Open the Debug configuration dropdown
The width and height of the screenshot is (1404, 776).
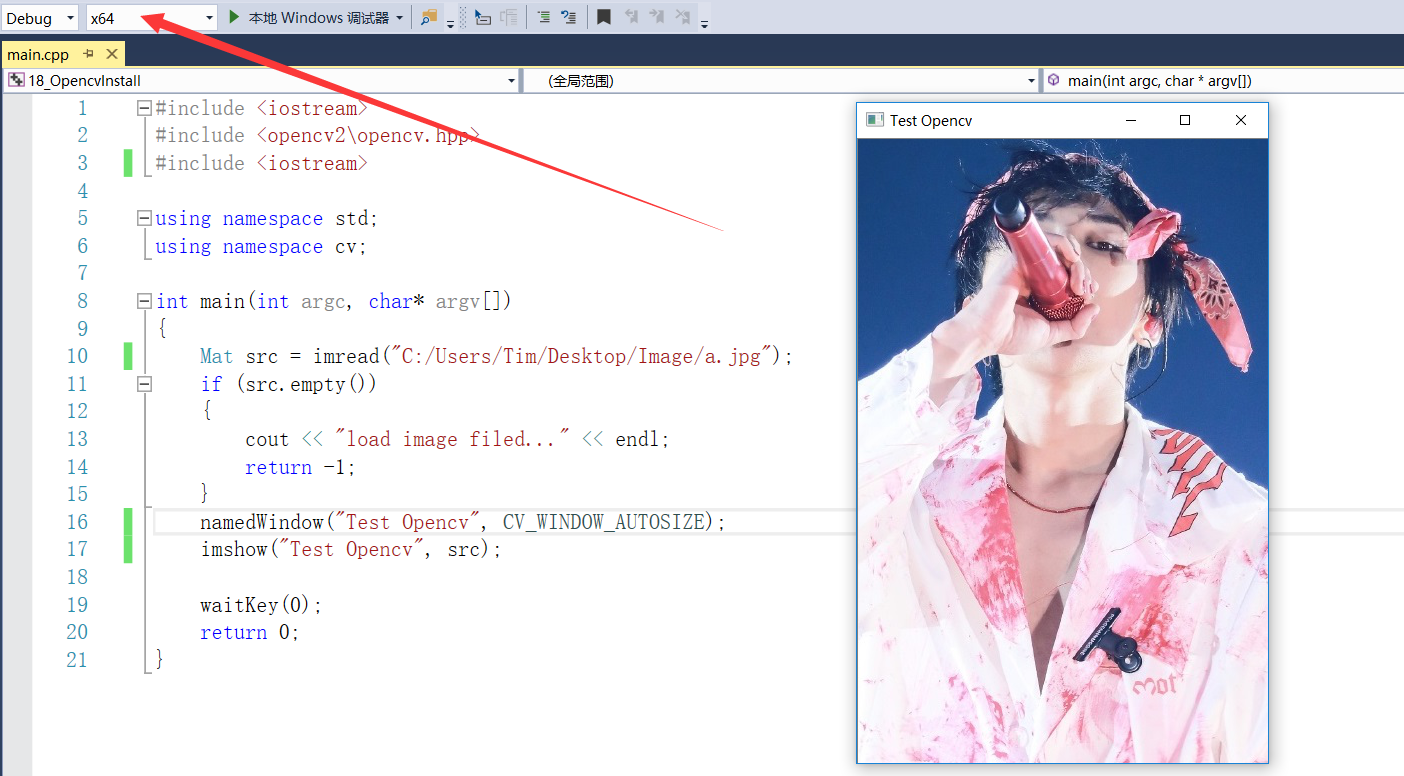click(69, 18)
